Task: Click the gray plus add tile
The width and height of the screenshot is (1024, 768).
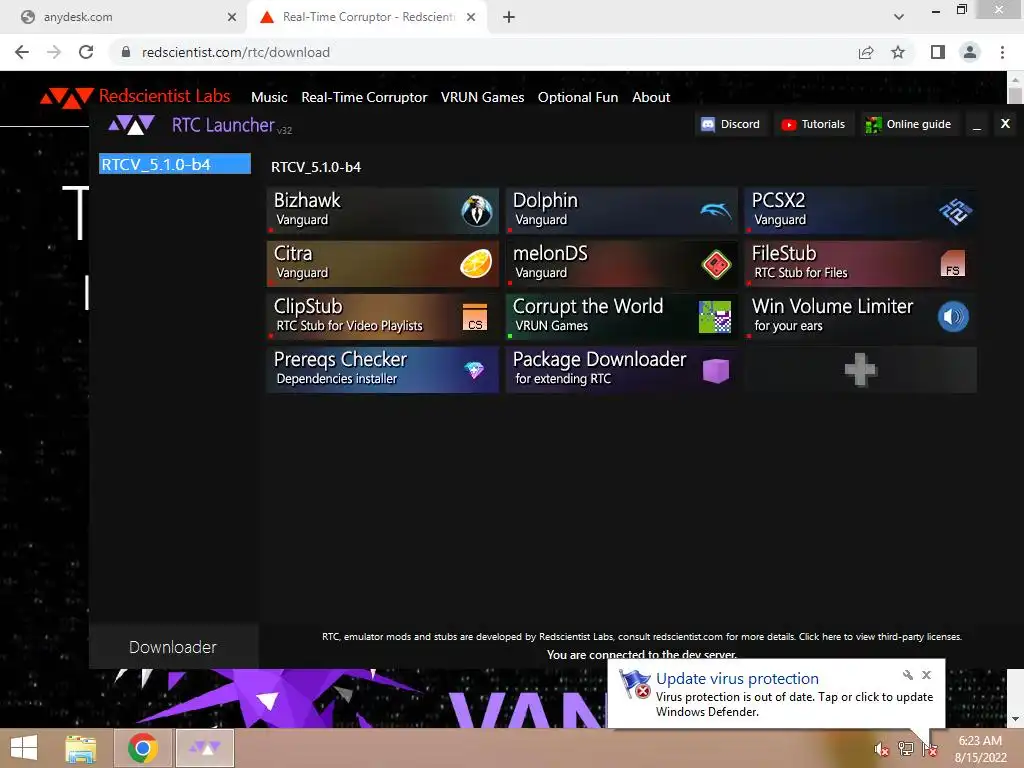Action: 861,370
